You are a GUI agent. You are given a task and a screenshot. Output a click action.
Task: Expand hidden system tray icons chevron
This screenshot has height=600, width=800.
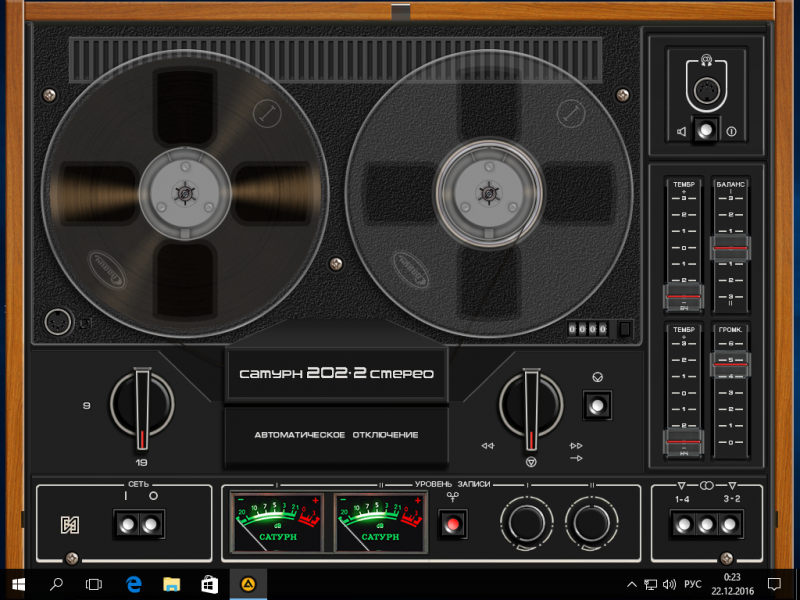(632, 584)
